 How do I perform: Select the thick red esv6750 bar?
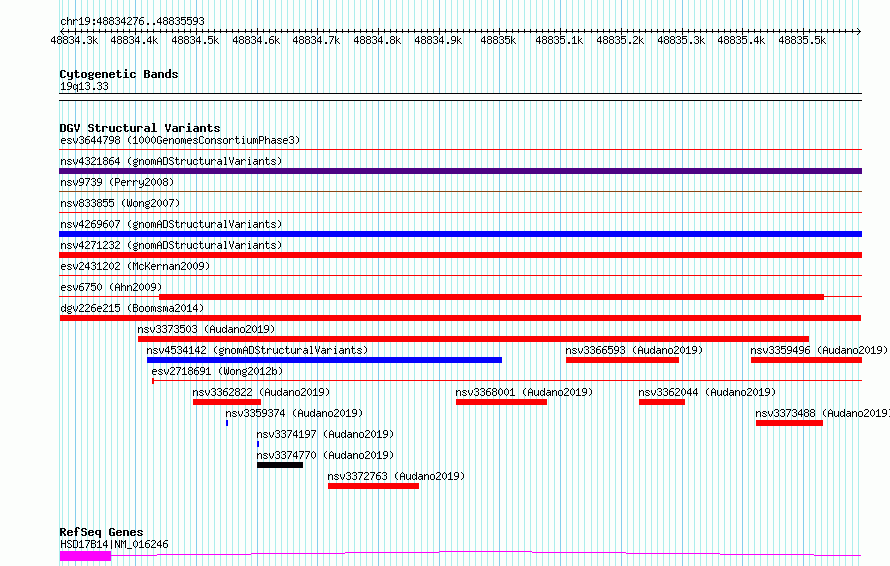tap(492, 297)
